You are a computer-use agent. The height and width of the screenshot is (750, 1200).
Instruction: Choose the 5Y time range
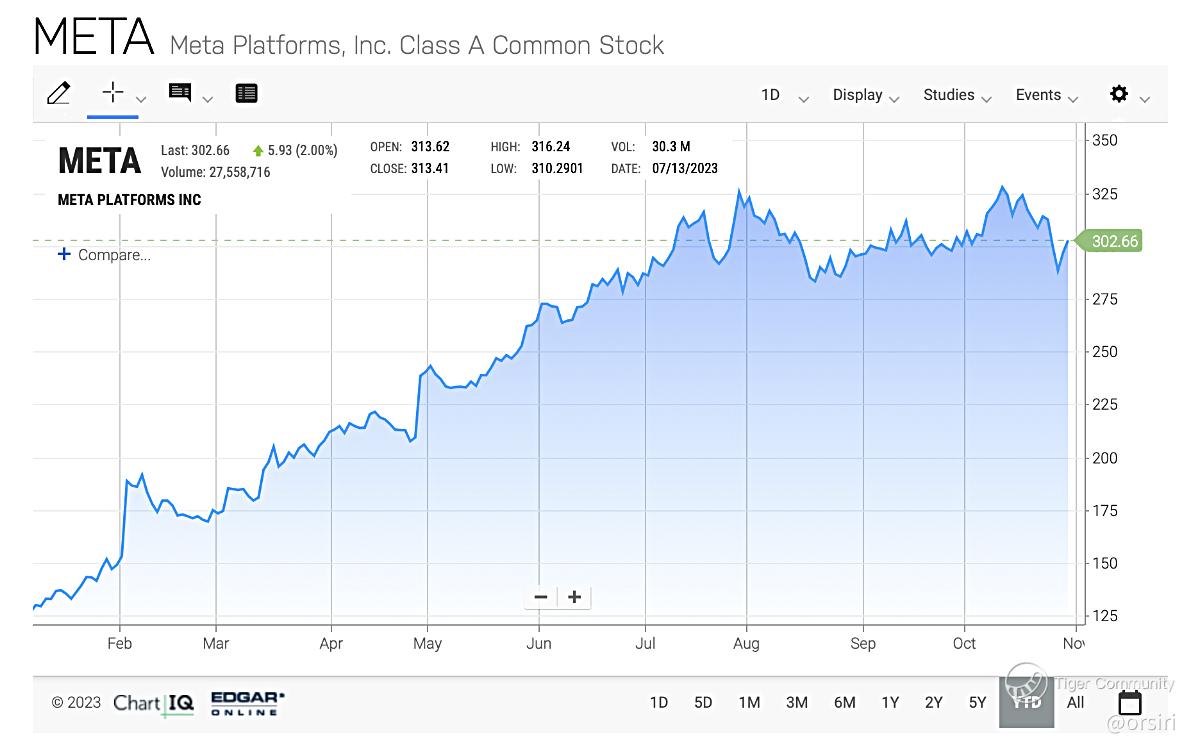click(x=978, y=702)
